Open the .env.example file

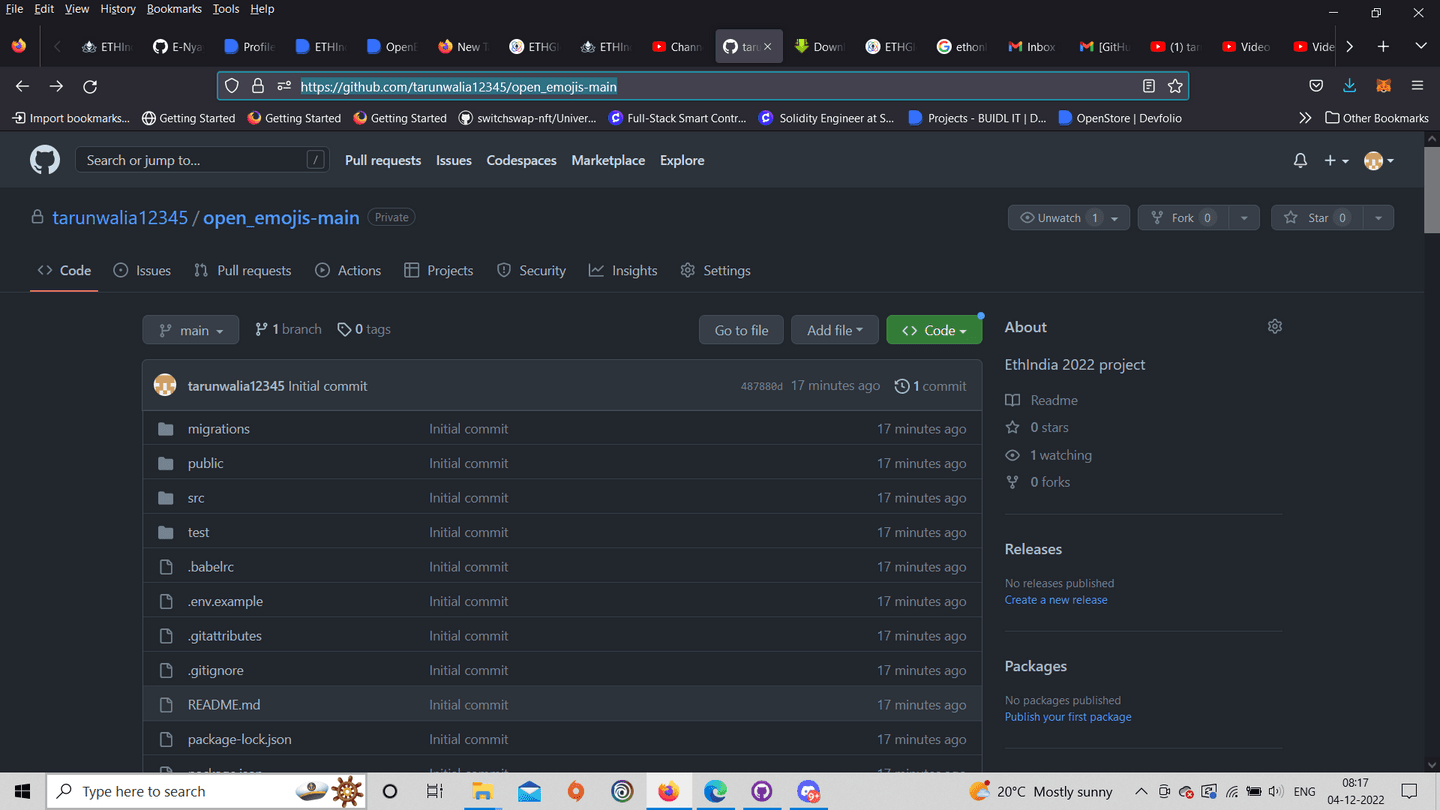coord(225,601)
